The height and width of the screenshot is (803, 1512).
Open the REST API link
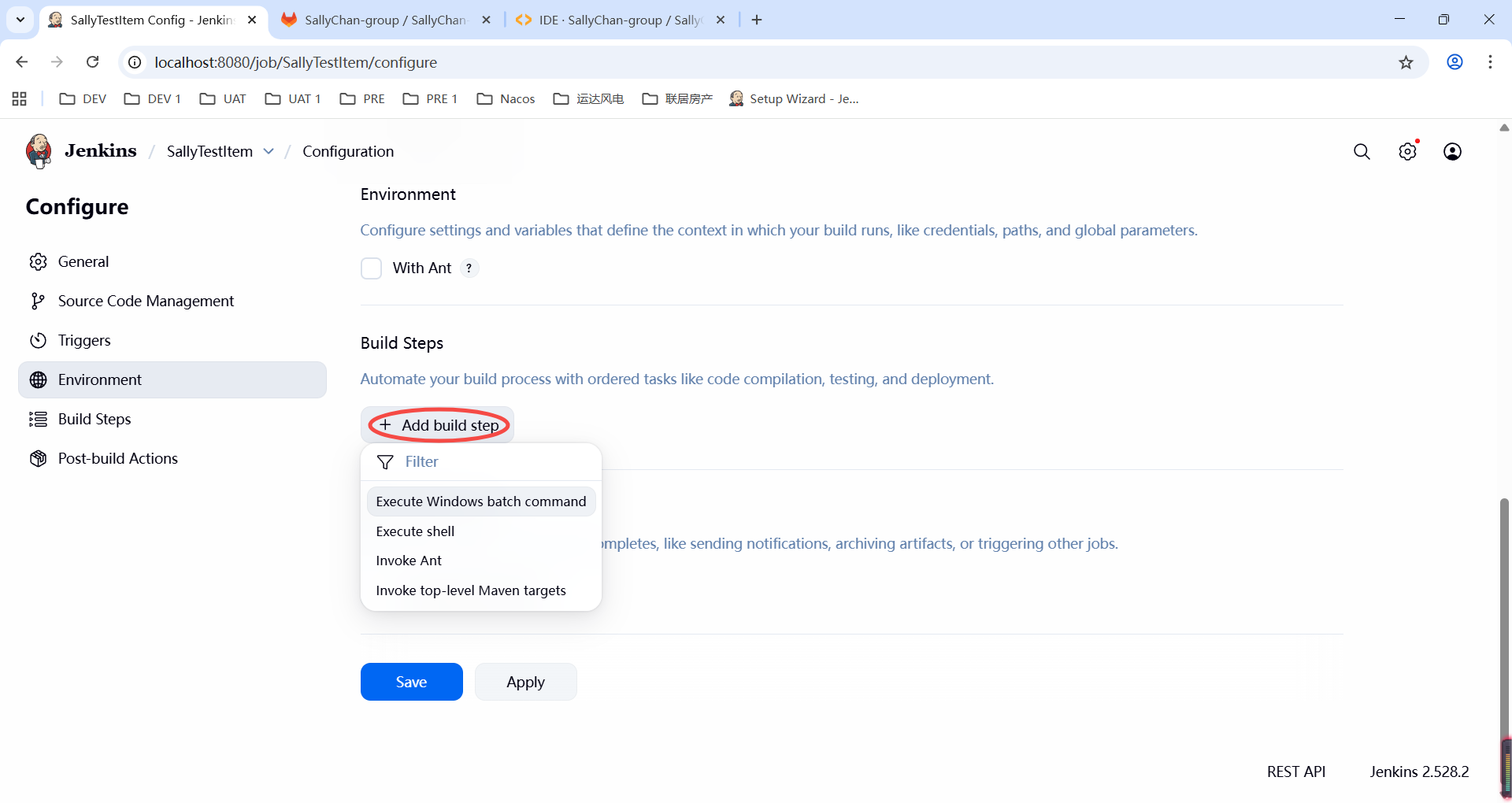(x=1296, y=772)
